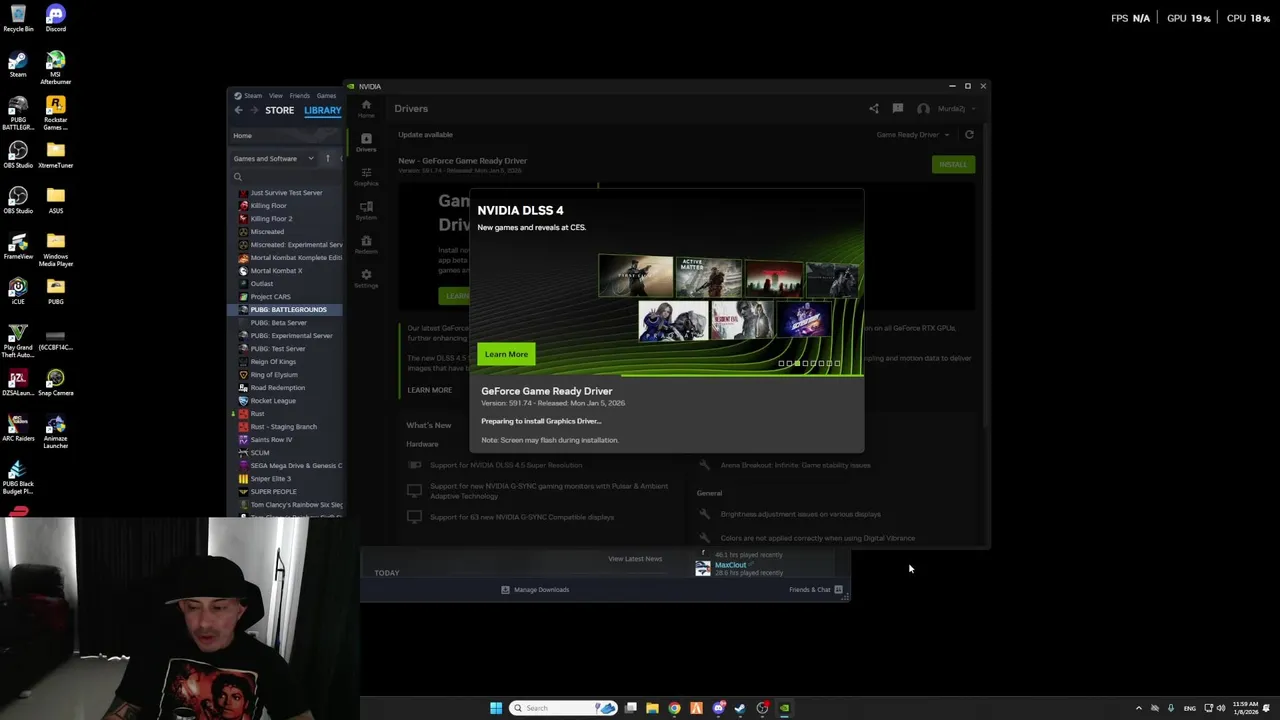This screenshot has width=1280, height=720.
Task: Open Steam from the taskbar
Action: 740,708
